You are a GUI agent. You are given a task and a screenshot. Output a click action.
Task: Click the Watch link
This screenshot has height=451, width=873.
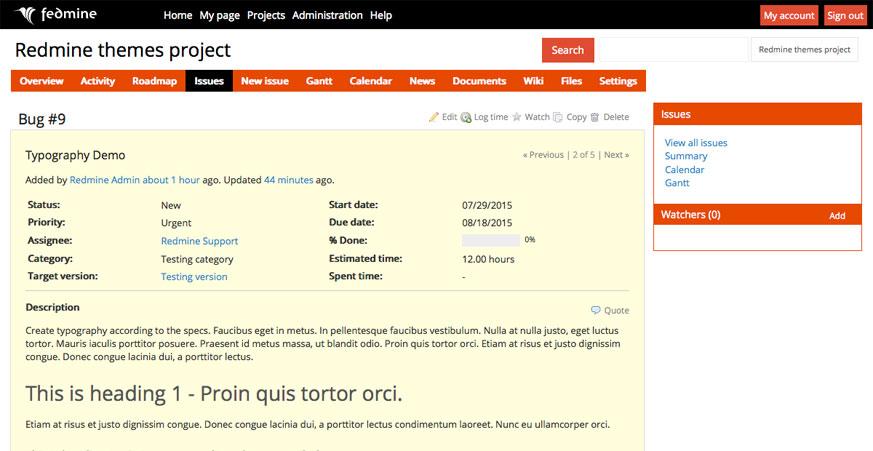tap(537, 117)
